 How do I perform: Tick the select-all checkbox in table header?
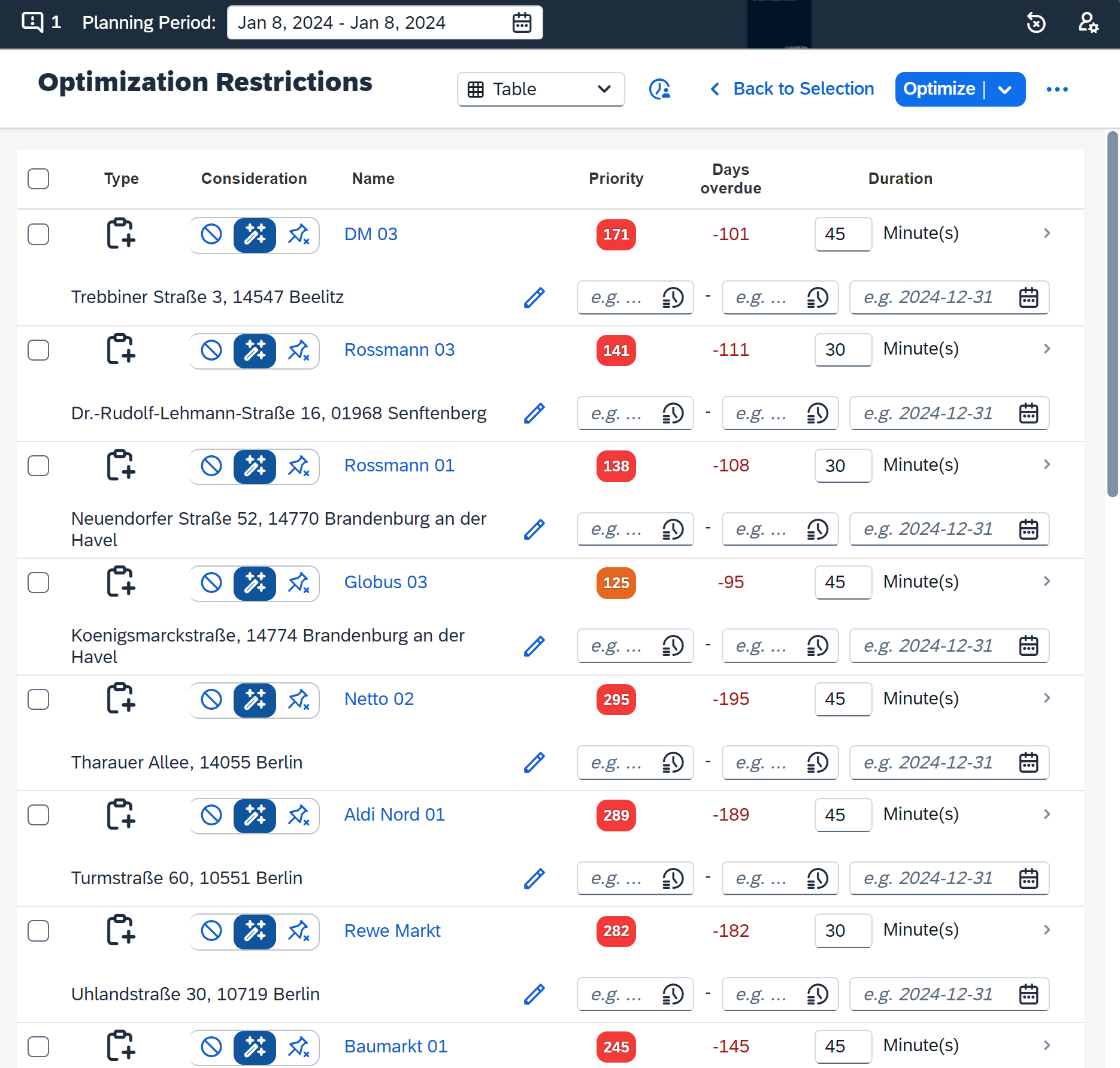tap(38, 178)
